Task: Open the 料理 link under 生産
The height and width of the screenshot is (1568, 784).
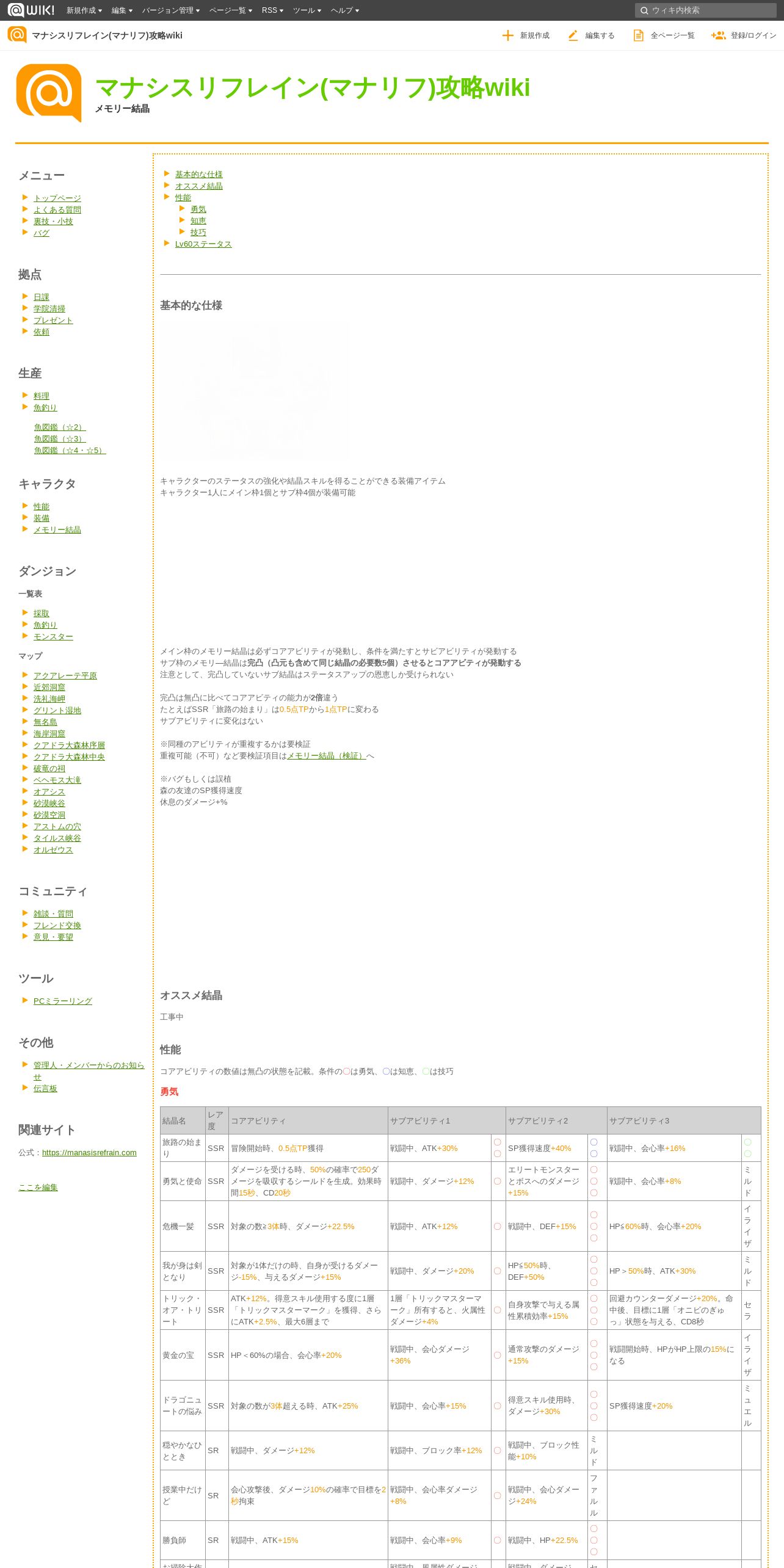Action: 42,396
